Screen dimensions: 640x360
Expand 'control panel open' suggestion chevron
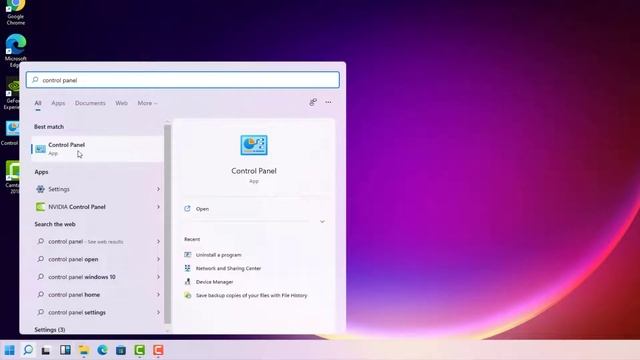coord(158,259)
